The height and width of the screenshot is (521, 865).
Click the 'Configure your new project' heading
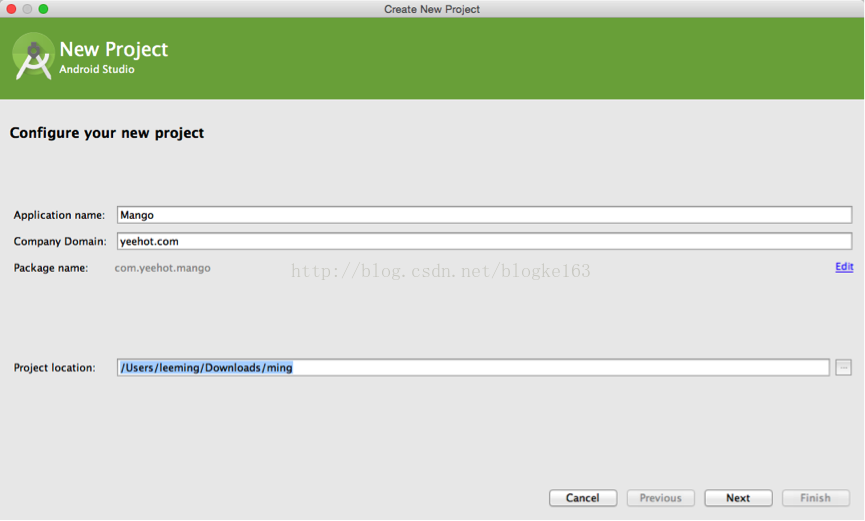tap(107, 133)
